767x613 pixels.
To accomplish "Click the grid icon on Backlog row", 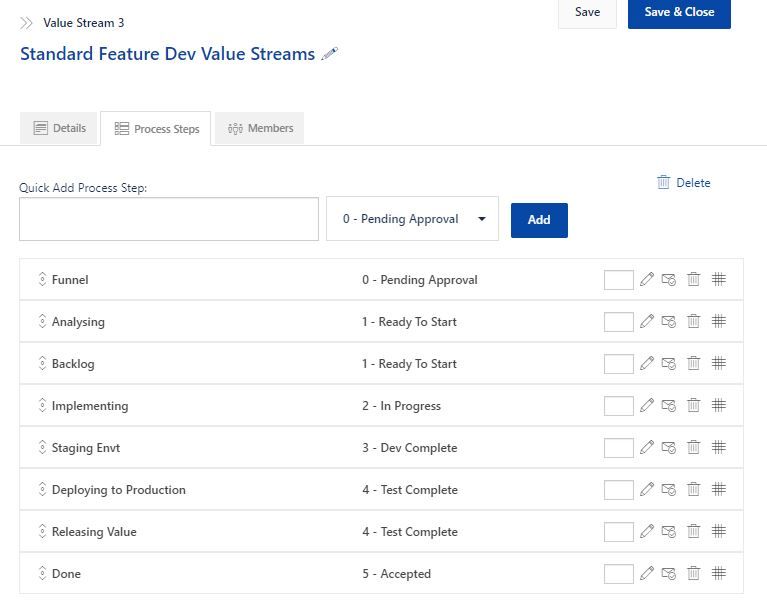I will (x=719, y=363).
